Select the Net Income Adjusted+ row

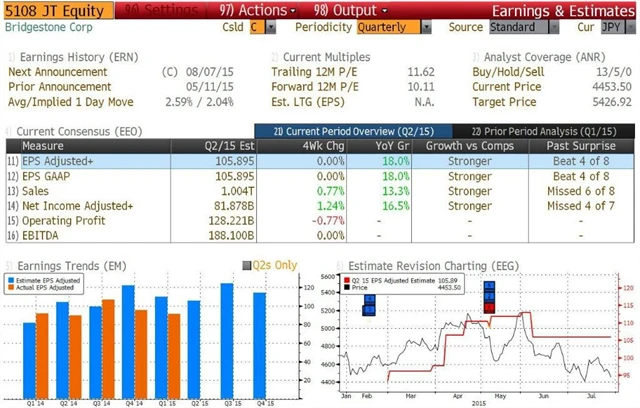pyautogui.click(x=320, y=206)
